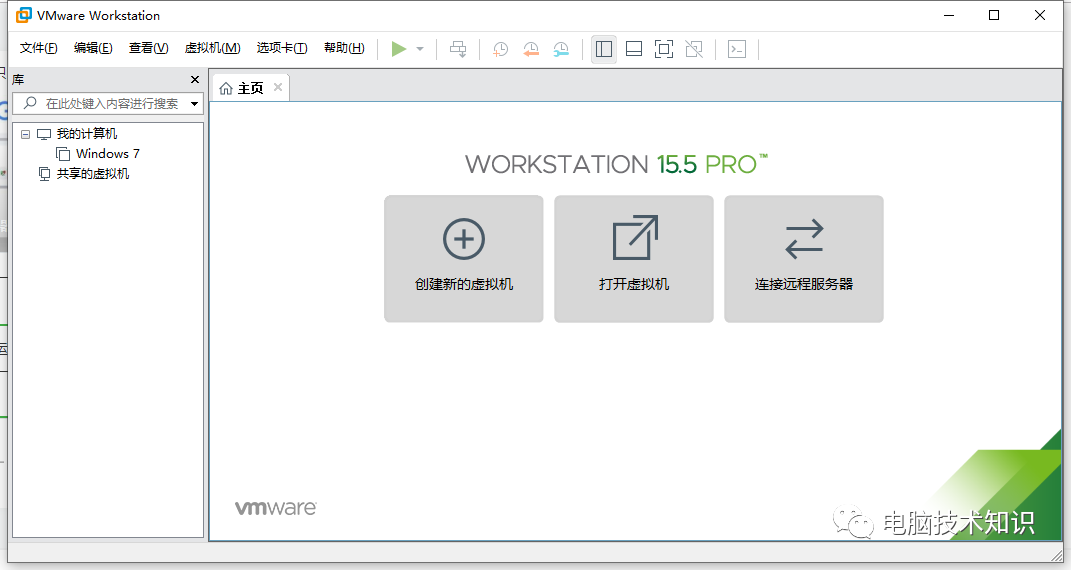Click the search magnifier icon in library
Viewport: 1071px width, 570px height.
30,103
